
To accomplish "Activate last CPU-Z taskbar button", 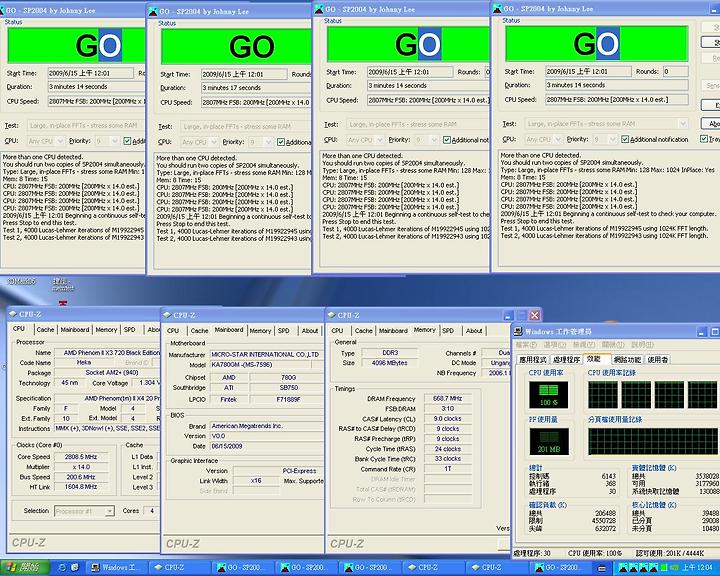I will (498, 567).
